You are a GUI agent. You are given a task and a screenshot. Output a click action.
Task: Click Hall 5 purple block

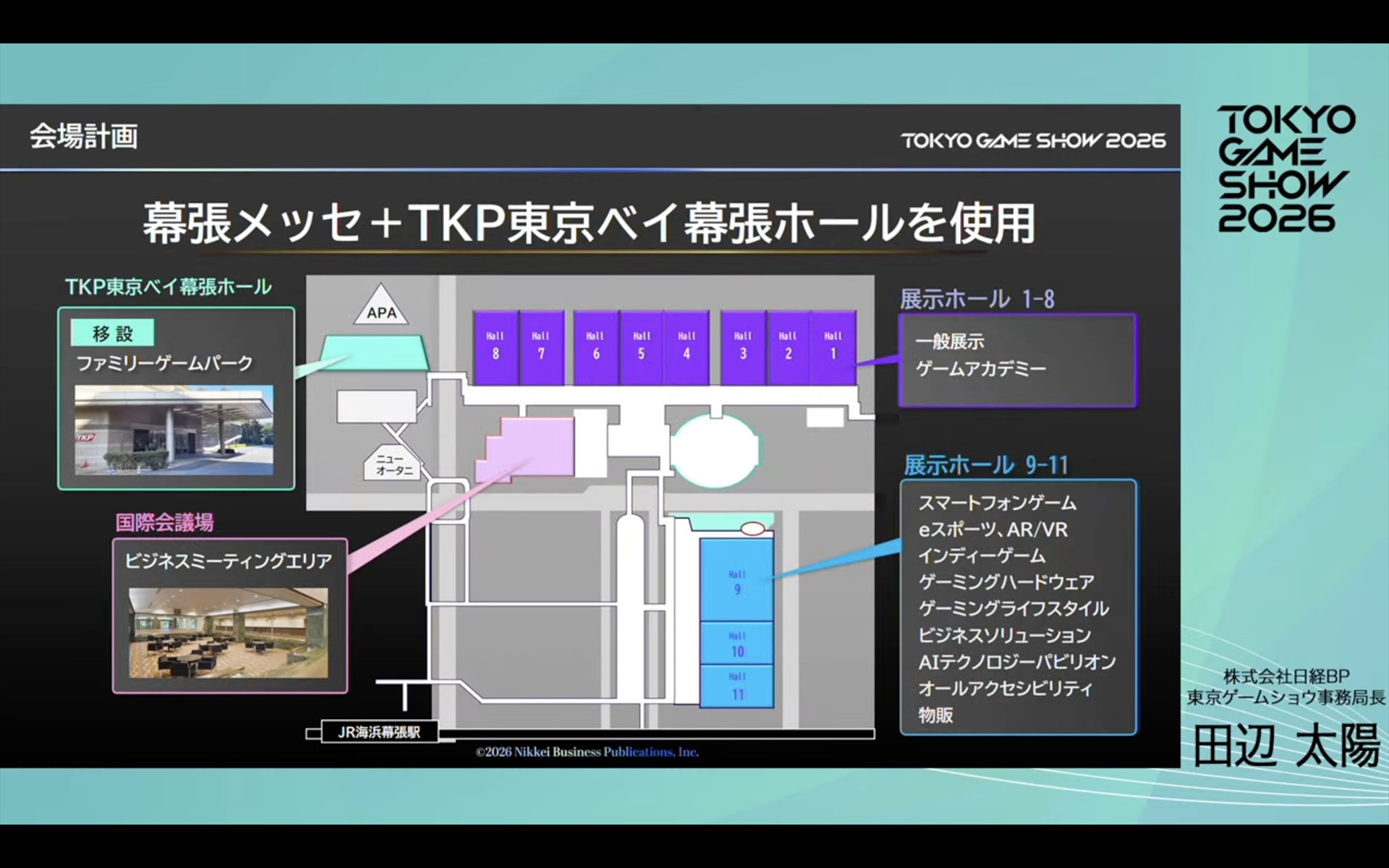coord(641,347)
